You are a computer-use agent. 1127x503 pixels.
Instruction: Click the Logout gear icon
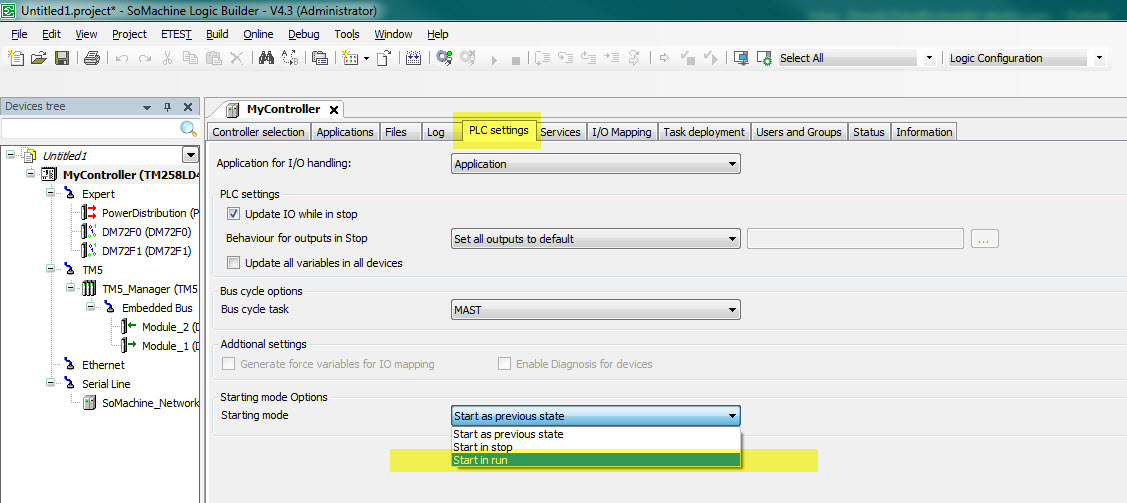468,58
